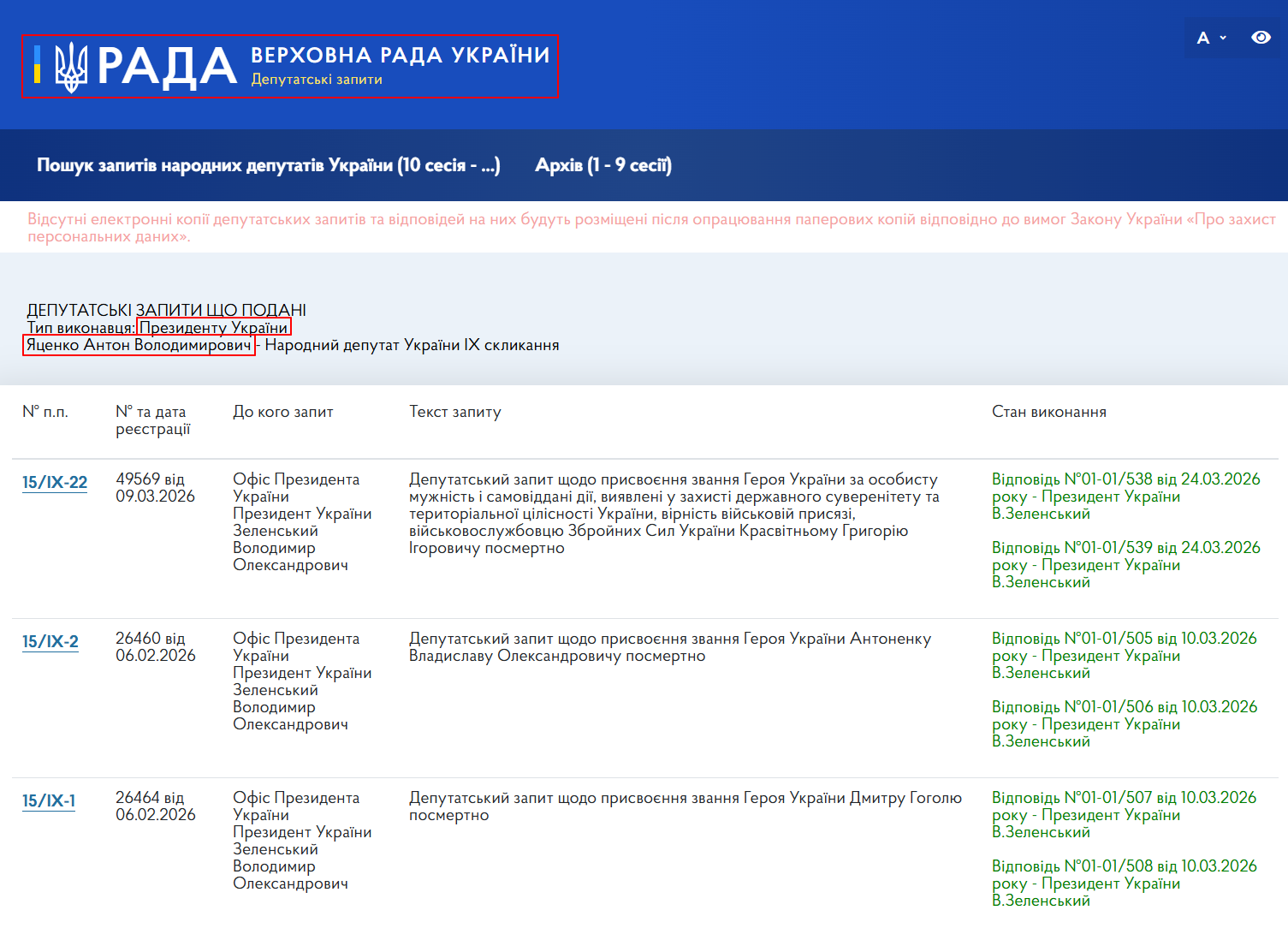This screenshot has height=934, width=1288.
Task: Open response №01-01/538 від 24.03.2026
Action: click(1125, 497)
